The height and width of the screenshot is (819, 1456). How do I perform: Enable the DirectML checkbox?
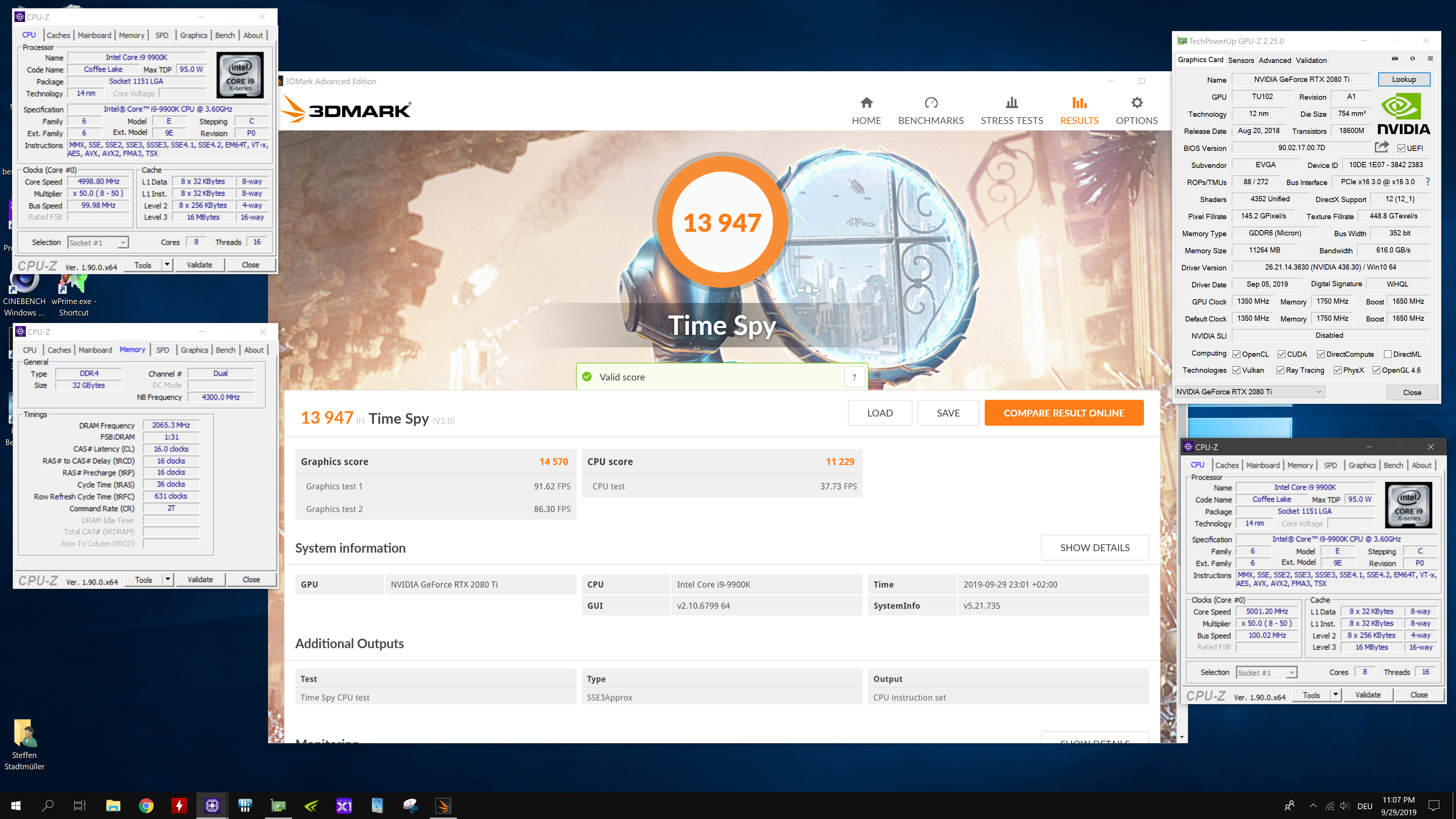pos(1388,355)
